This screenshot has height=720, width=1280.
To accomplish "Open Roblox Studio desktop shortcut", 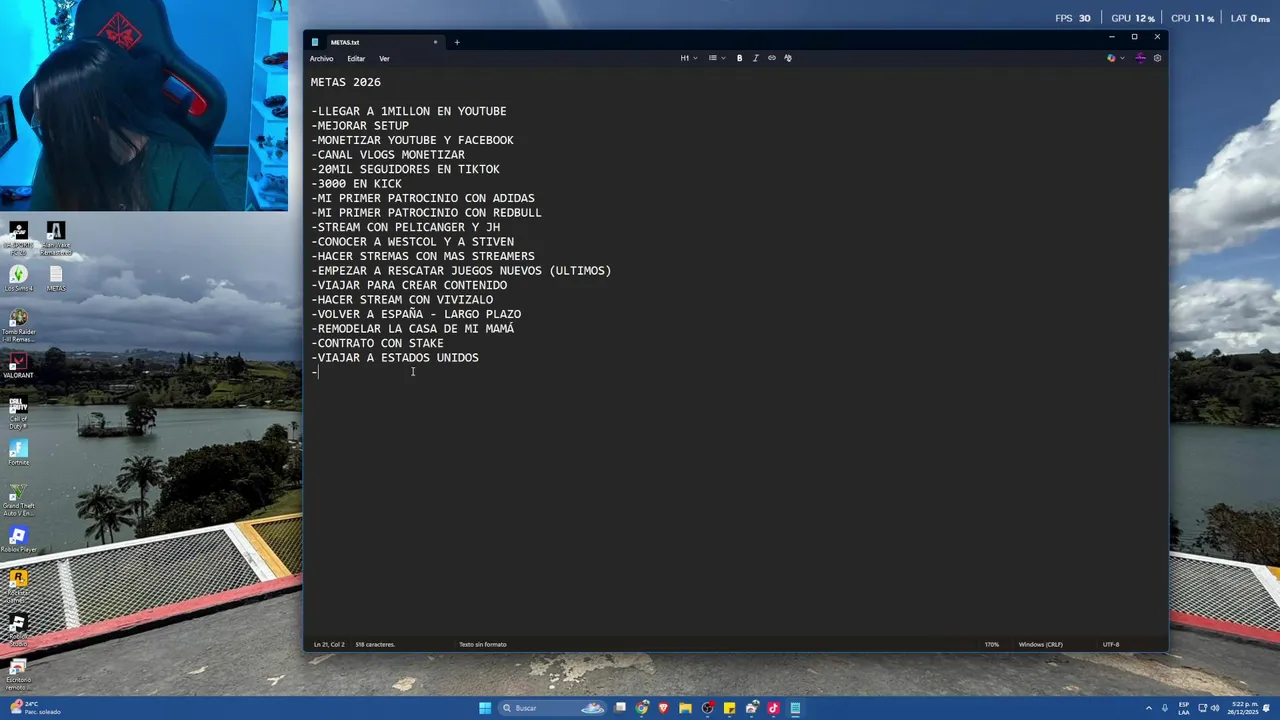I will pos(18,630).
